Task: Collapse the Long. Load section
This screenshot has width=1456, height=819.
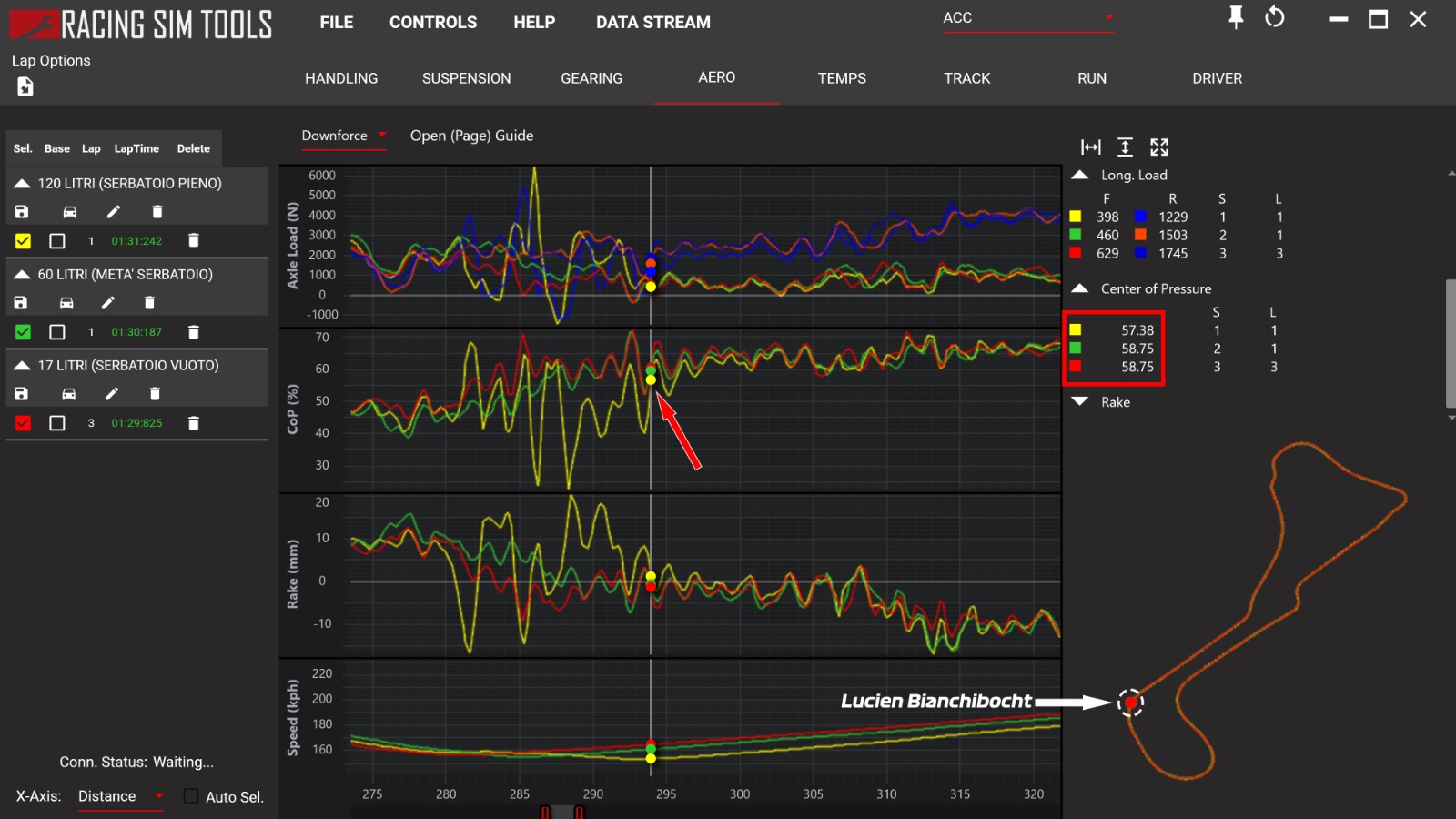Action: [x=1079, y=175]
